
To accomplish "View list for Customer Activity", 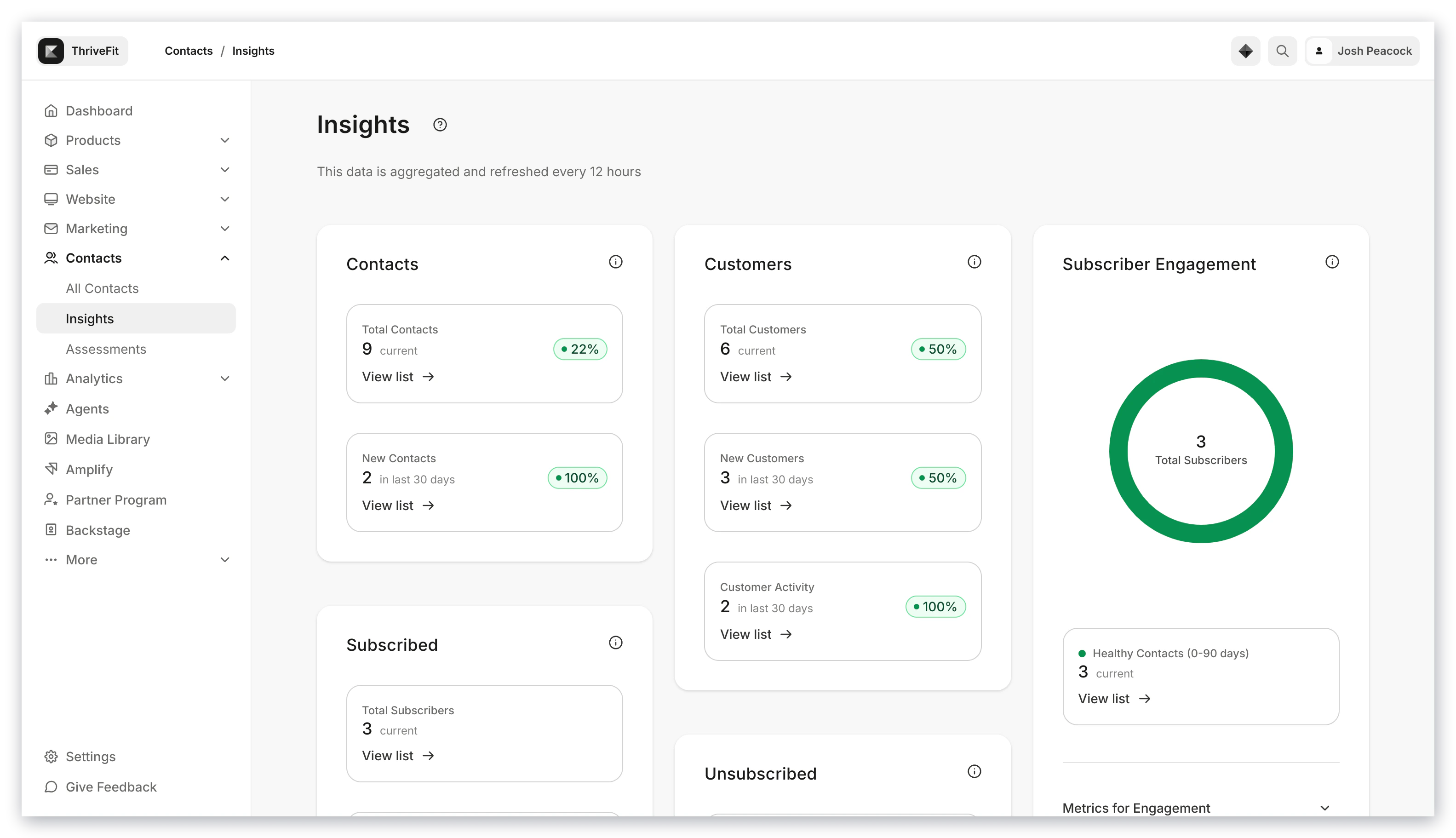I will click(x=756, y=634).
